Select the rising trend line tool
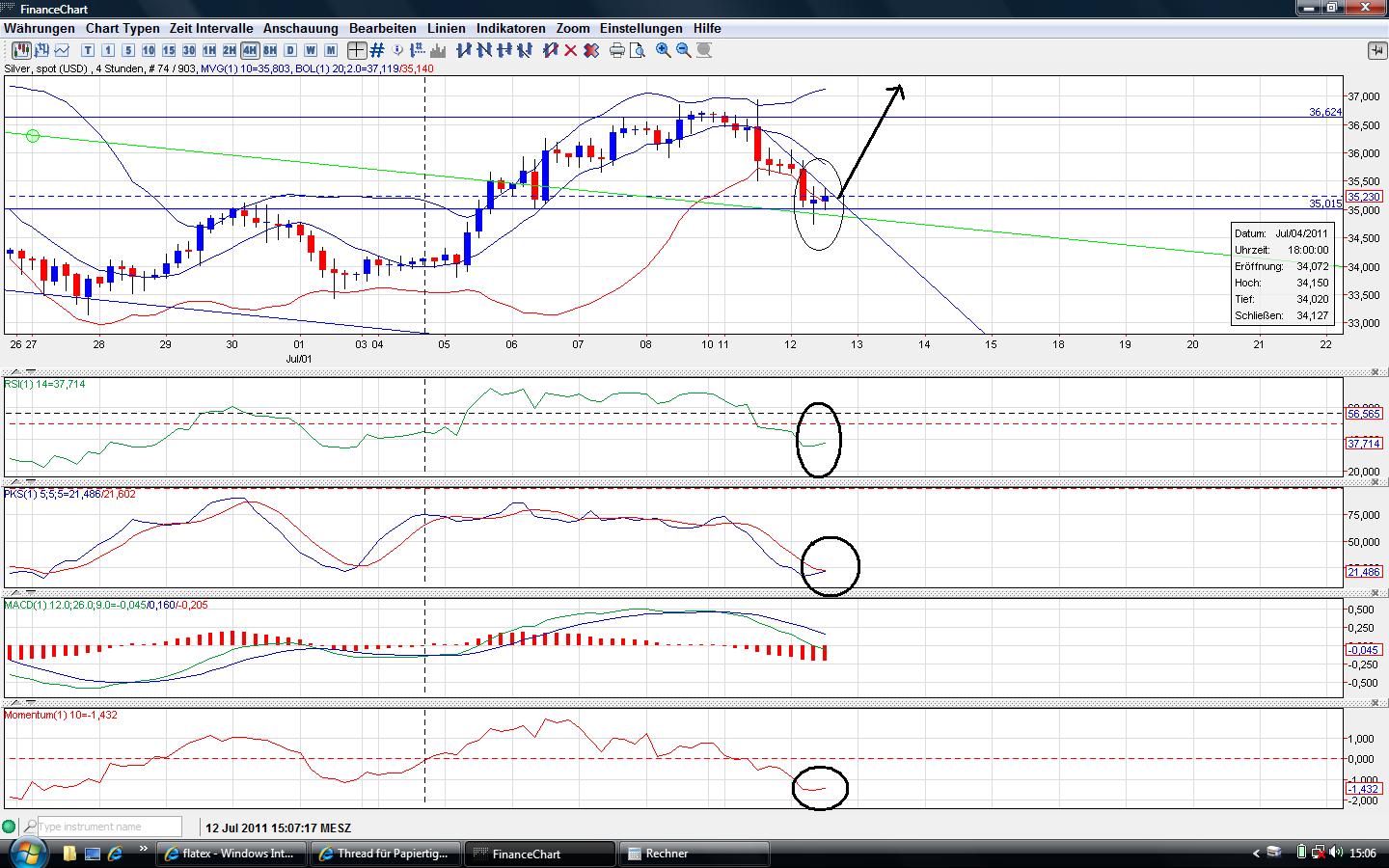 tap(464, 50)
